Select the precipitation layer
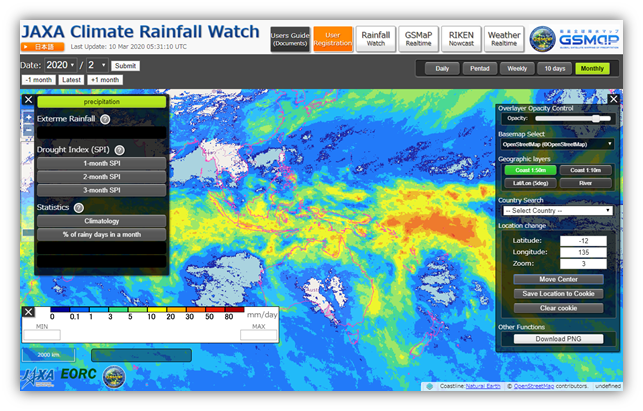643x411 pixels. (102, 102)
